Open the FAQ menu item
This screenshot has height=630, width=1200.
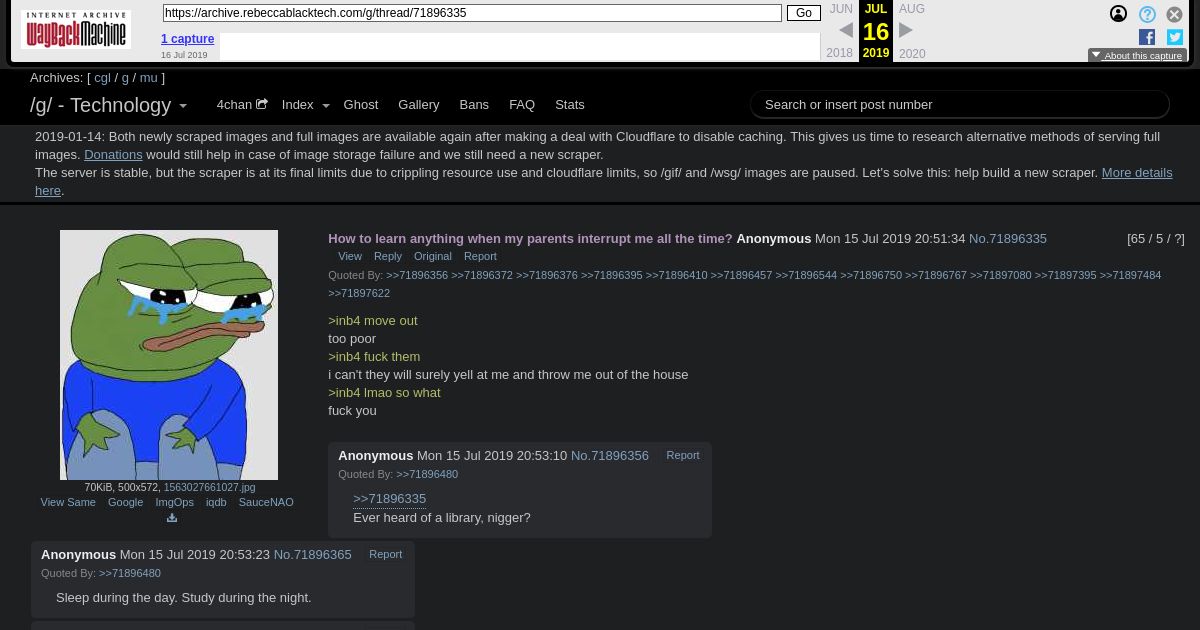coord(522,104)
